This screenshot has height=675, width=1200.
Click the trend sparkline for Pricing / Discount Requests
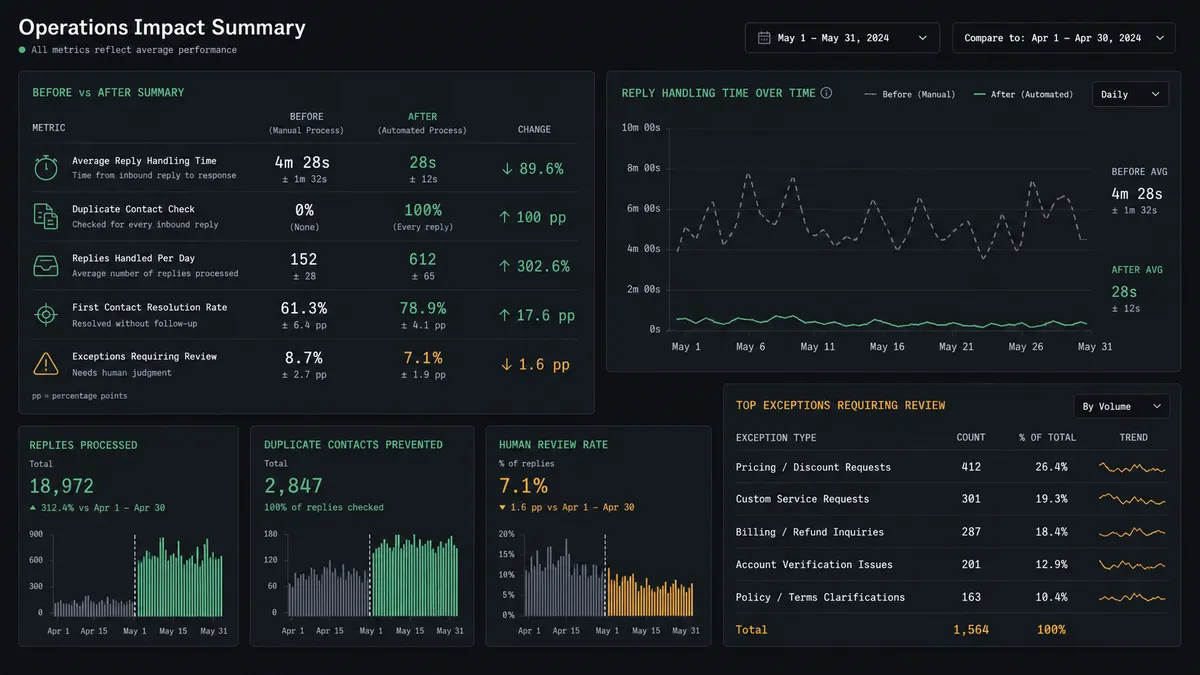(1132, 467)
